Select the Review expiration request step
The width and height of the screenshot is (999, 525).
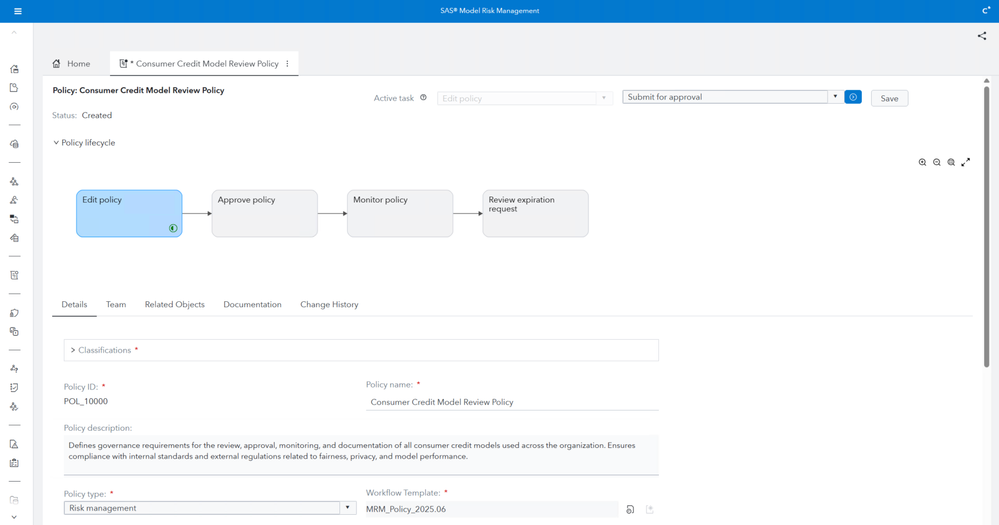point(535,213)
